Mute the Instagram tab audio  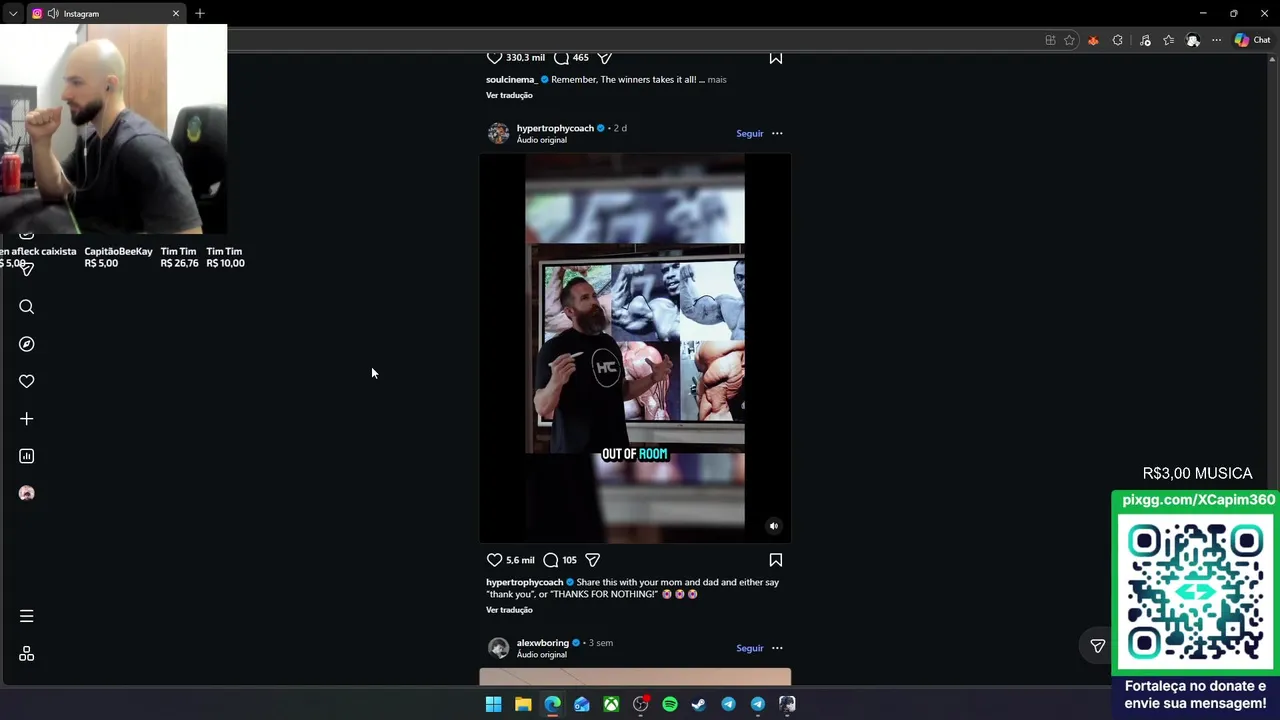pyautogui.click(x=53, y=14)
